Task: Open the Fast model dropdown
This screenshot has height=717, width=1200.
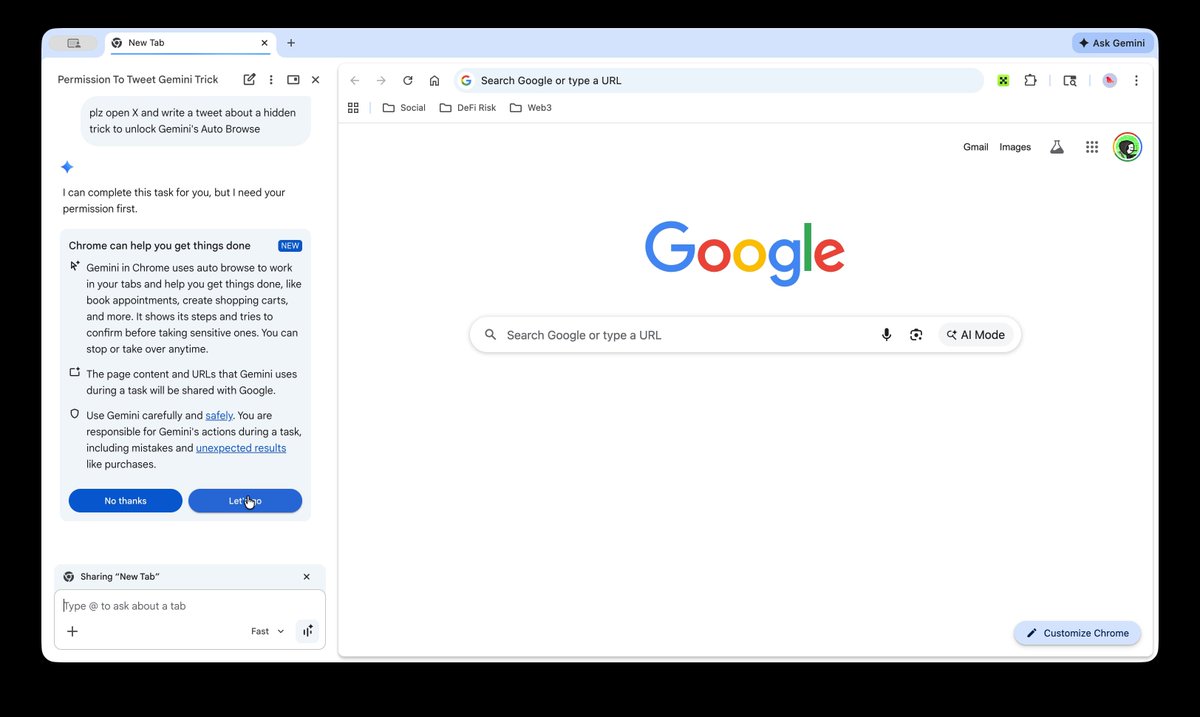Action: tap(267, 631)
